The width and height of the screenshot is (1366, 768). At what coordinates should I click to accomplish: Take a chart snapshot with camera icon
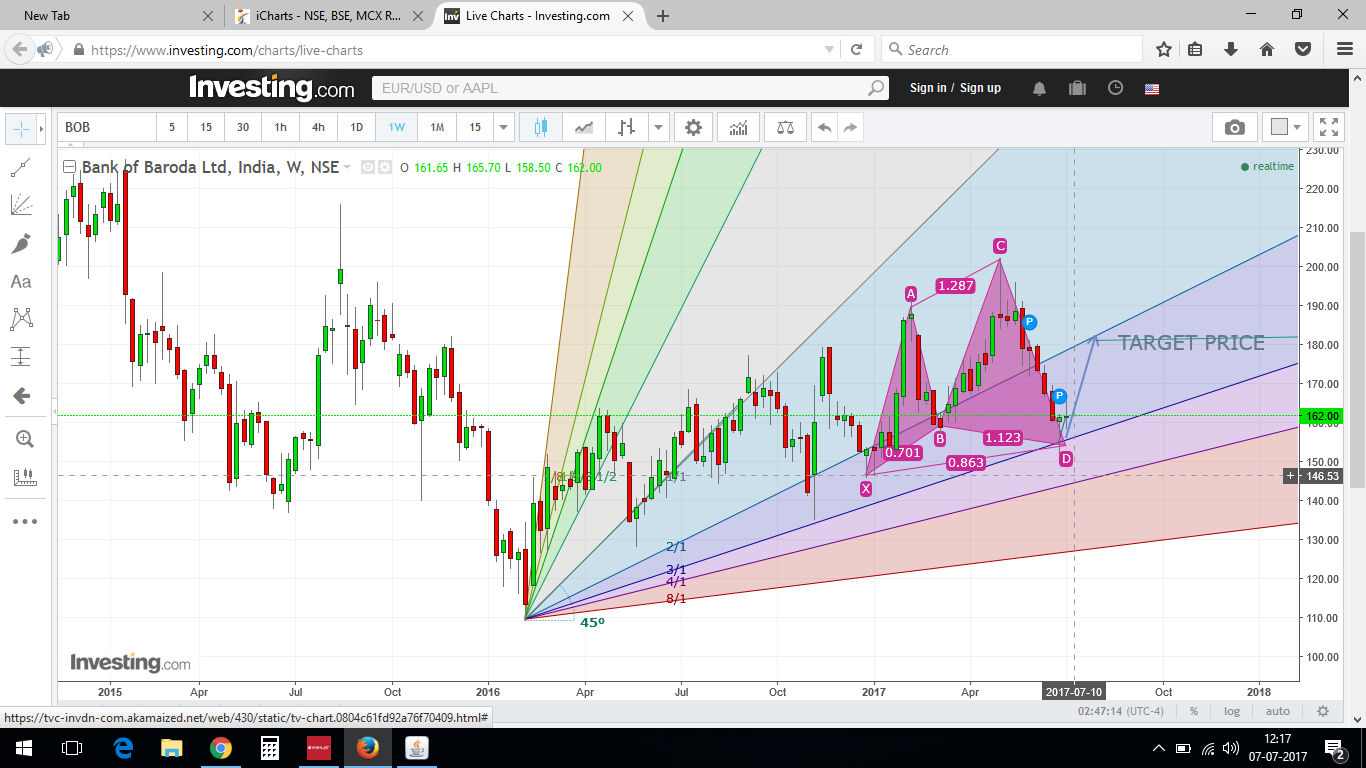tap(1235, 128)
